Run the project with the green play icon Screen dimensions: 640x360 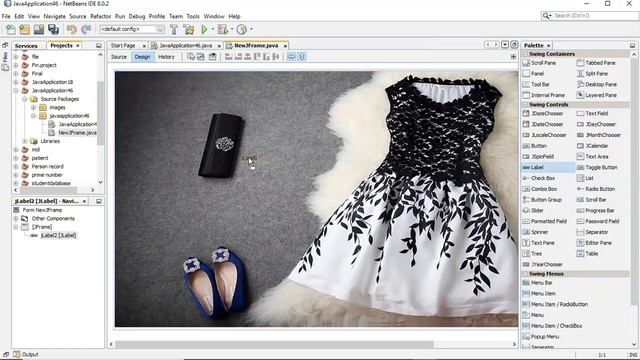pos(204,29)
